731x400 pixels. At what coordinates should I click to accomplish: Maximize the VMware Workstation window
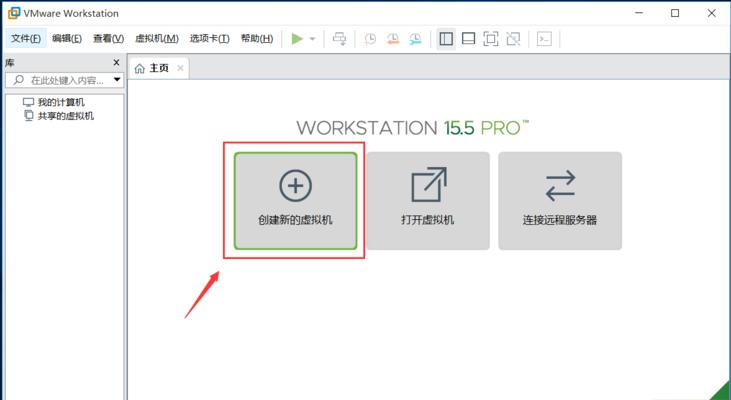pyautogui.click(x=675, y=13)
